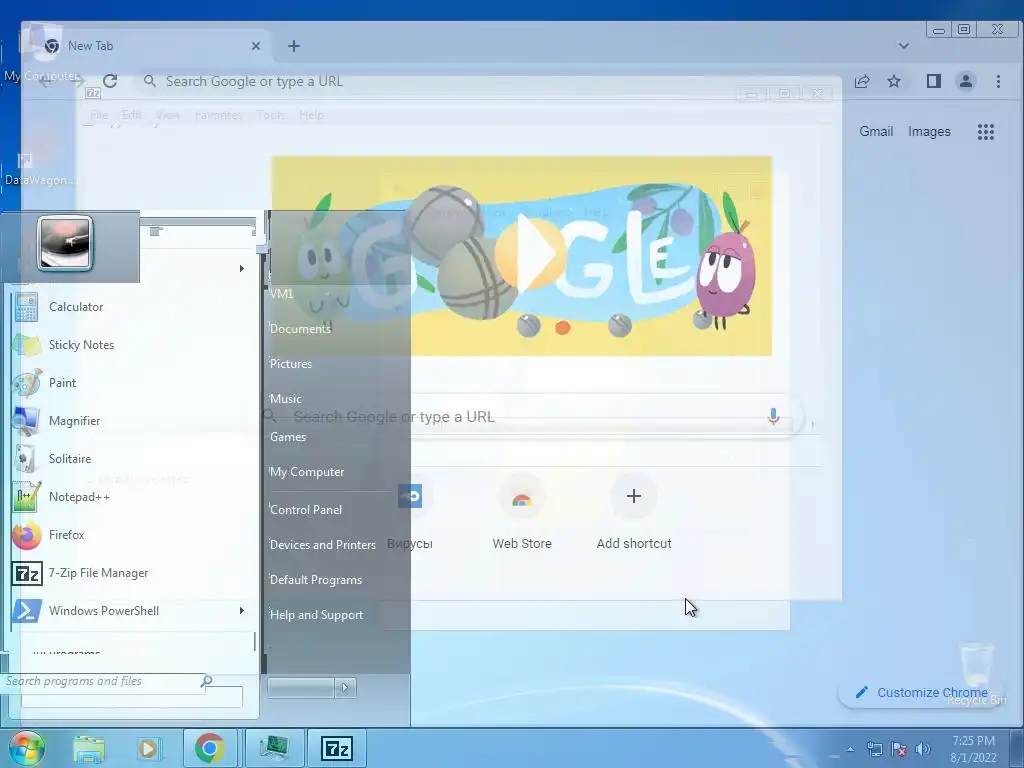Click the Start menu user account picture
The width and height of the screenshot is (1024, 768).
tap(65, 244)
